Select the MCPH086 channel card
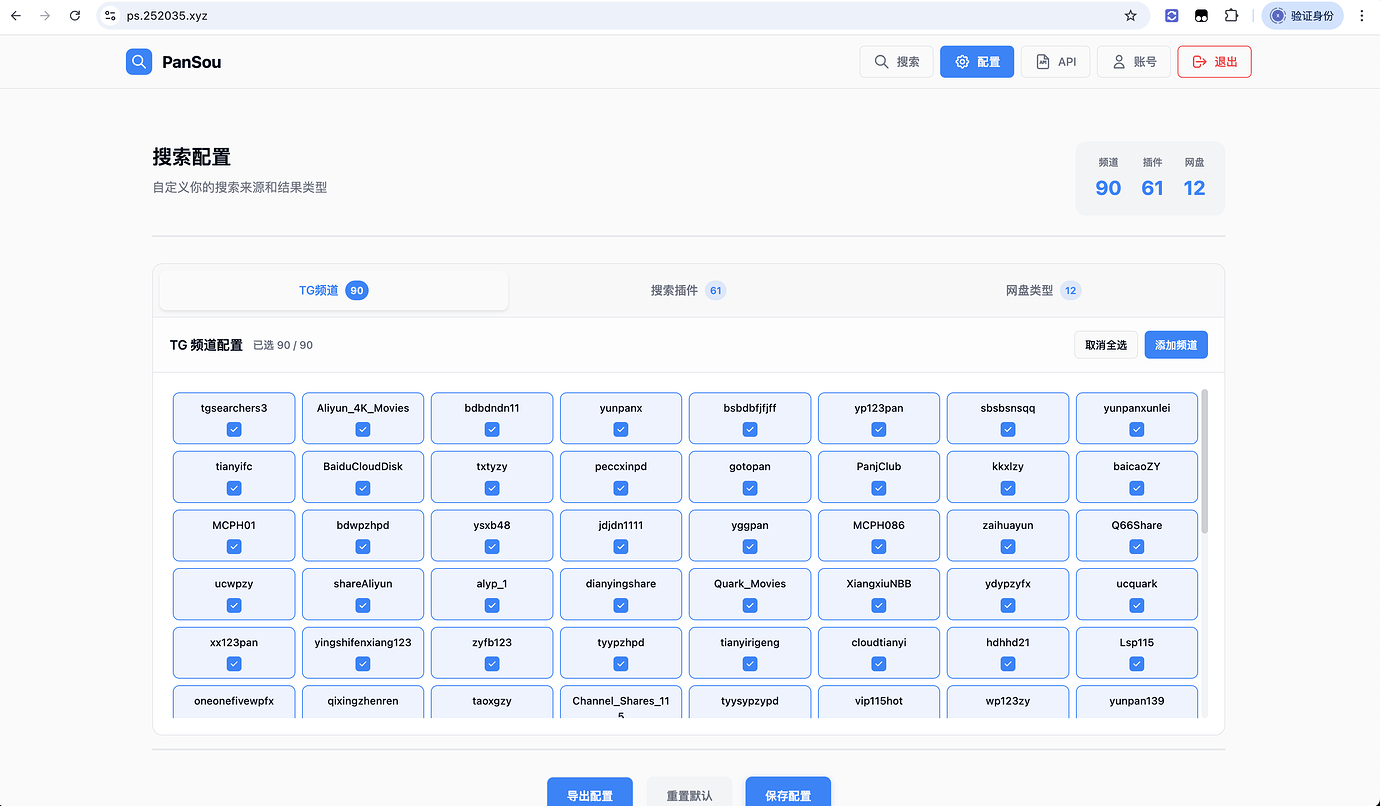The image size is (1380, 806). (x=879, y=535)
